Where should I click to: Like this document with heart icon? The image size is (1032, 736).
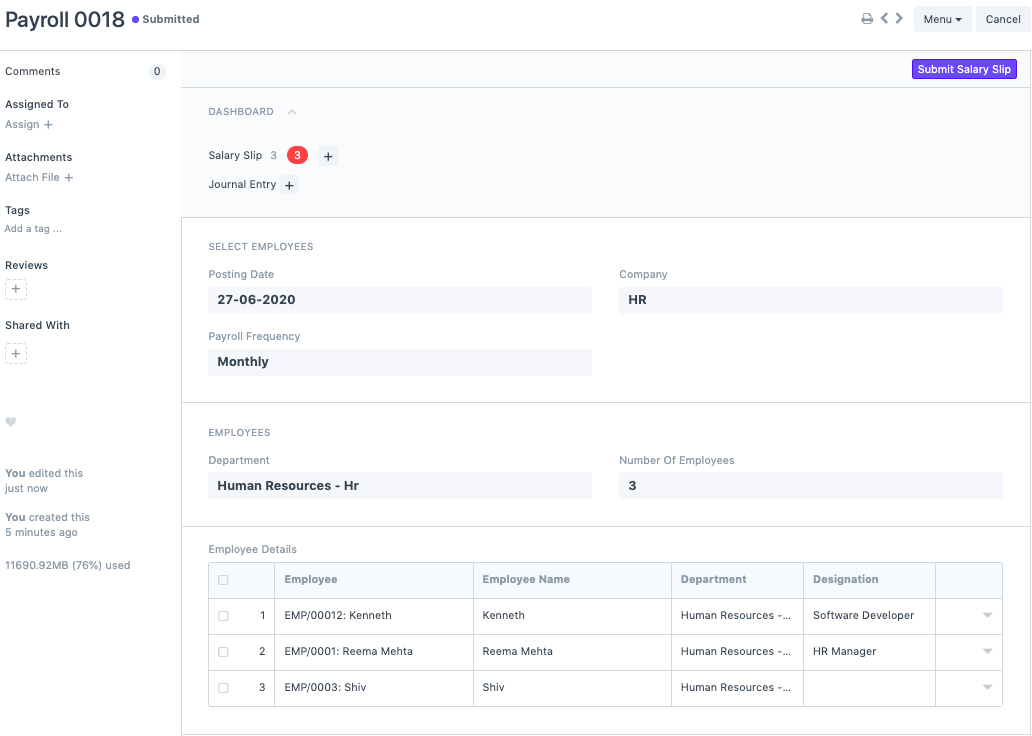[x=11, y=422]
